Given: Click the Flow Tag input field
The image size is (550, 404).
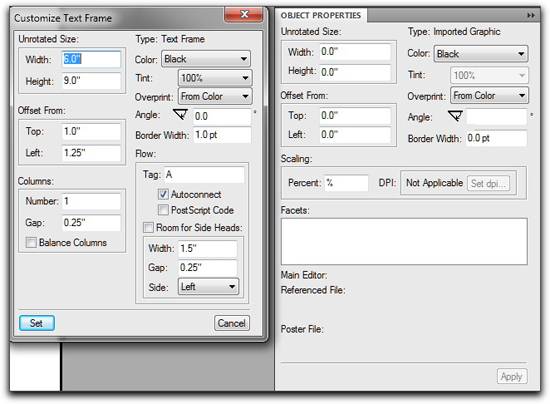Looking at the screenshot, I should (x=204, y=175).
